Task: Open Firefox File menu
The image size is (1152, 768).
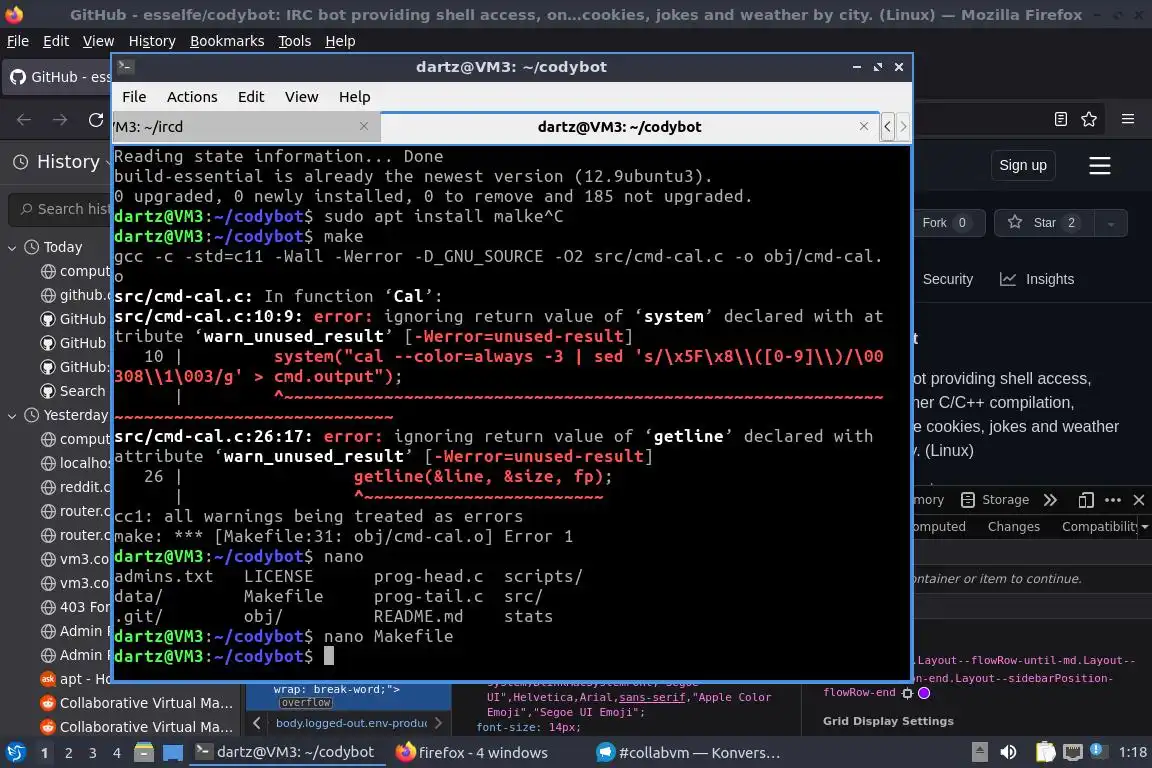Action: tap(18, 41)
